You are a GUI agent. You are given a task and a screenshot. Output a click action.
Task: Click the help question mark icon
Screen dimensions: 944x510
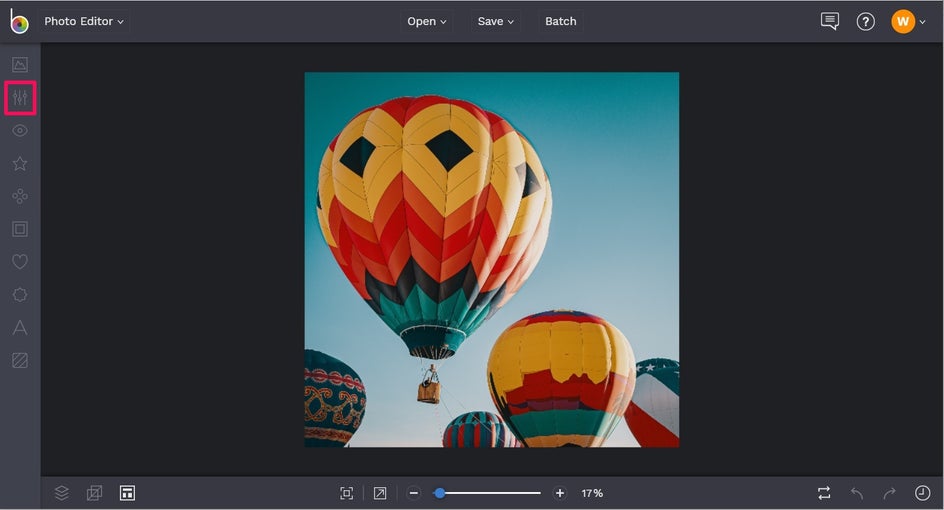pyautogui.click(x=866, y=22)
